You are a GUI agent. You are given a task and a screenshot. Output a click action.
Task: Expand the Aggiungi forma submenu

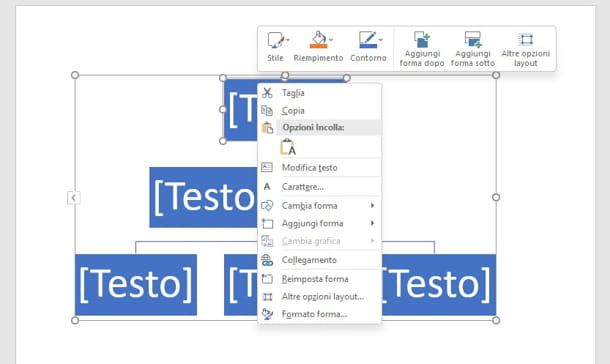319,223
